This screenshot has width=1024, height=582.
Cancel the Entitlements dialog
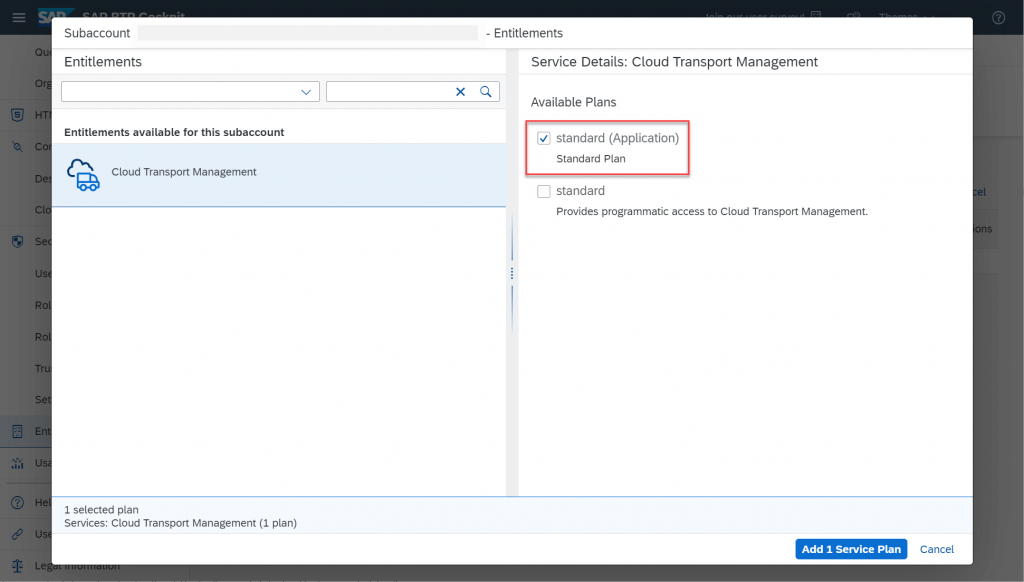[936, 549]
